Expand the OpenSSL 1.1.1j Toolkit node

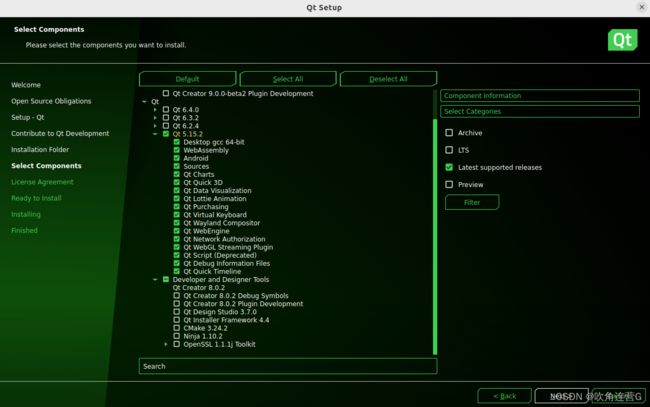pyautogui.click(x=166, y=344)
